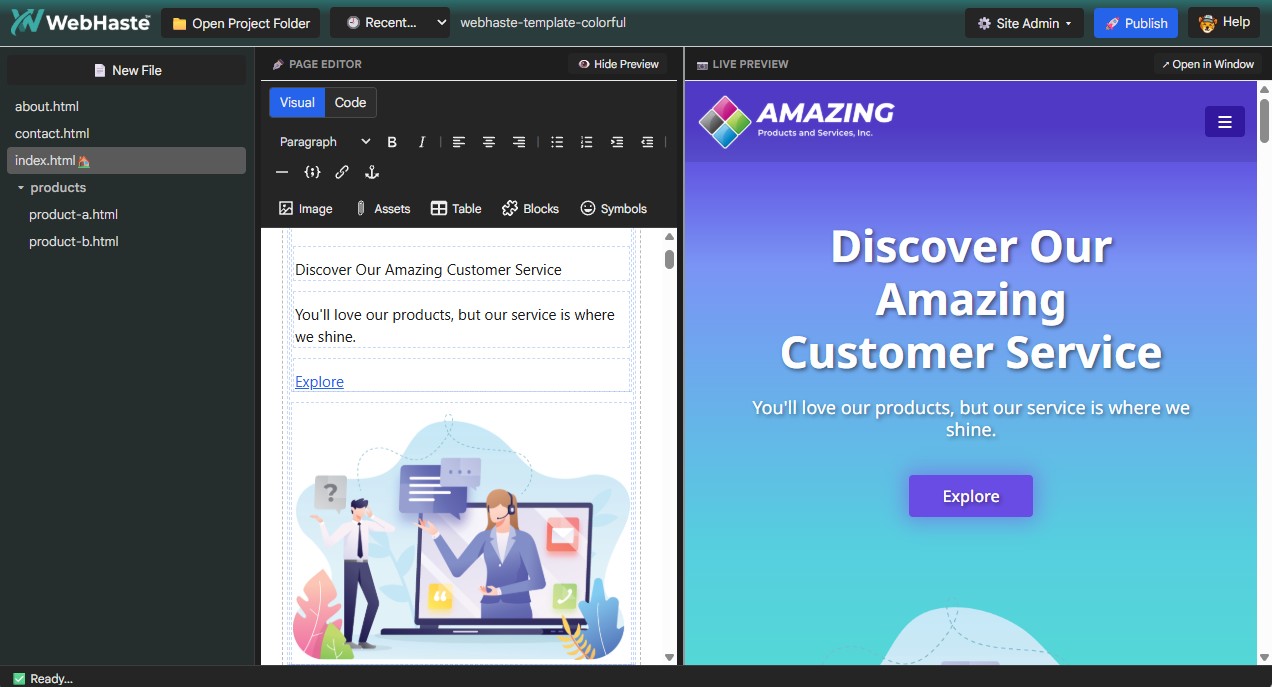Click the editor scrollbar down arrow
The height and width of the screenshot is (687, 1272).
tap(669, 657)
